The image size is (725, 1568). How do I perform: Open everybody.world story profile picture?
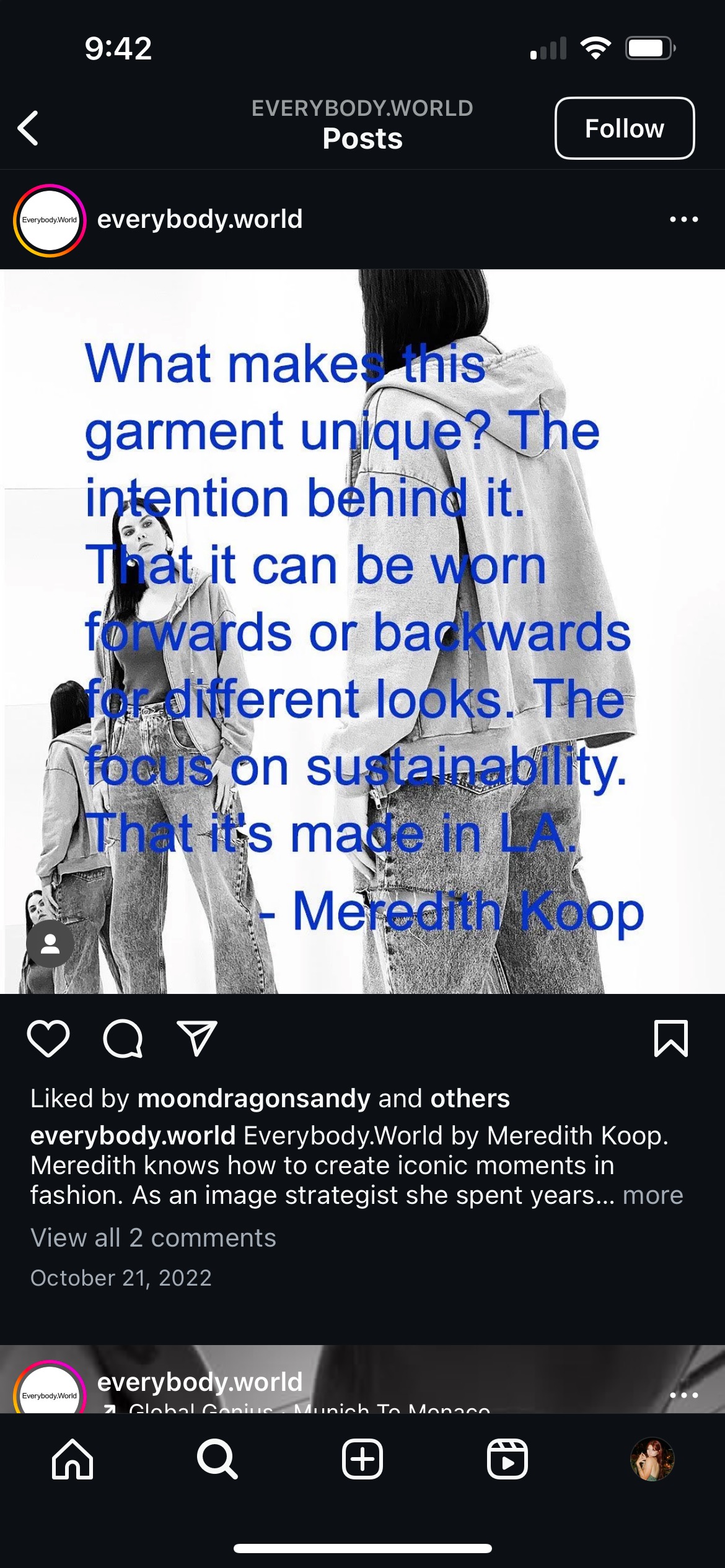(x=50, y=220)
